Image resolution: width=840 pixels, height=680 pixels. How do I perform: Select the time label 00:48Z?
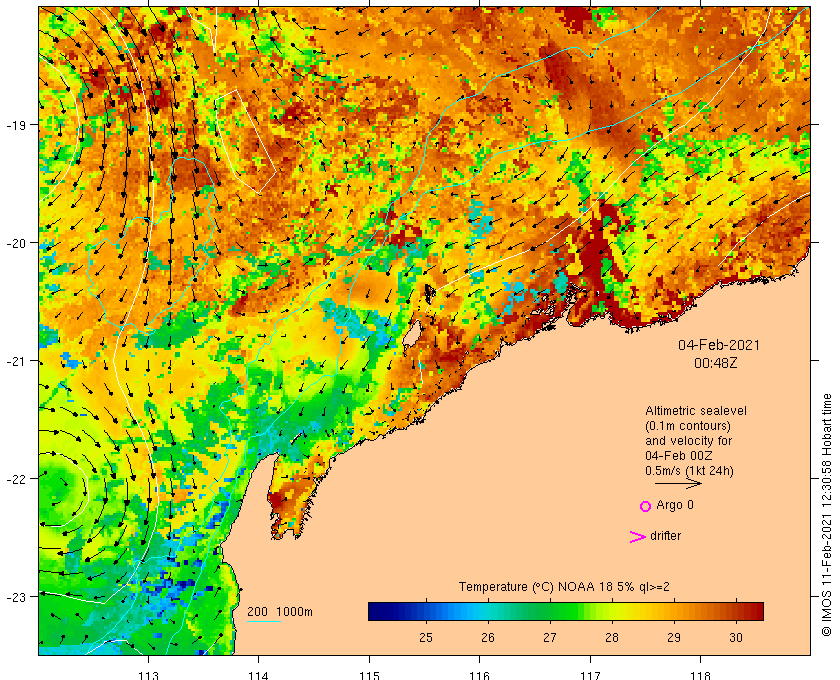(x=716, y=363)
